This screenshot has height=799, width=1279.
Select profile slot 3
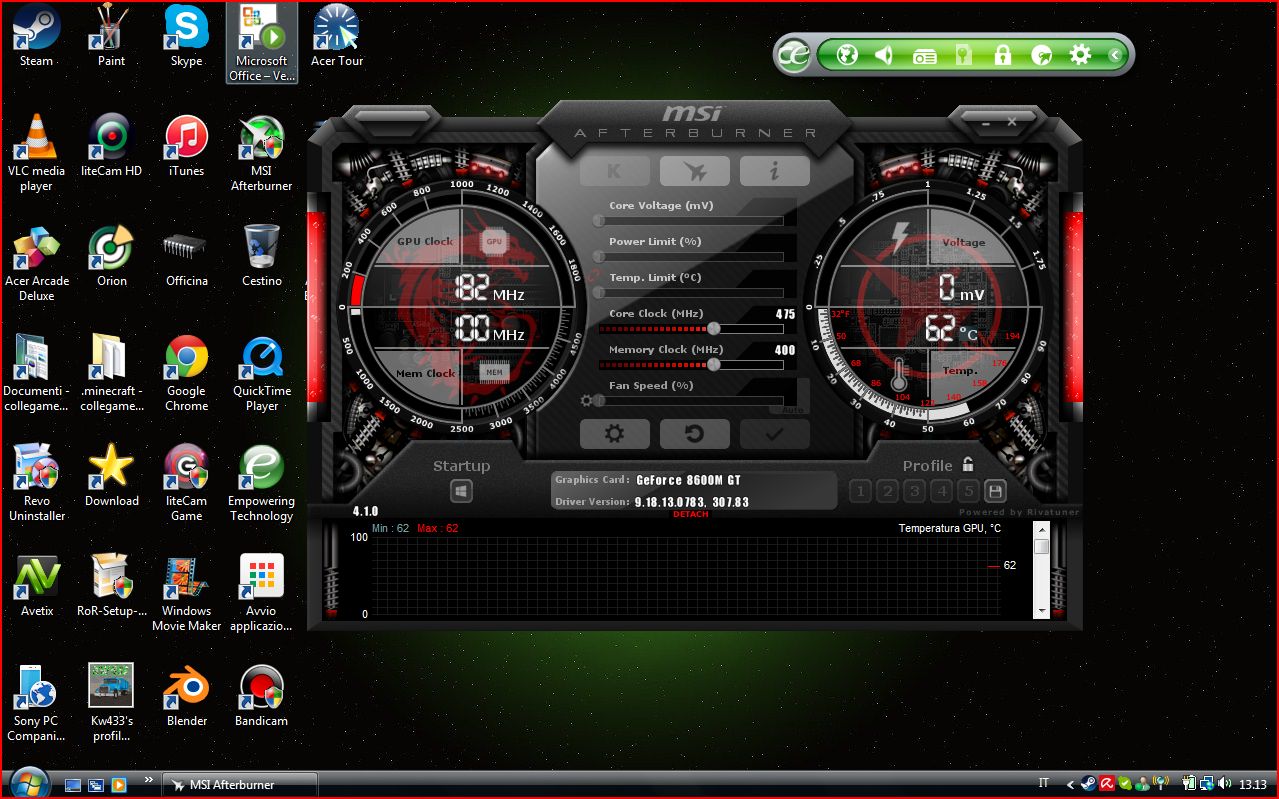point(914,491)
